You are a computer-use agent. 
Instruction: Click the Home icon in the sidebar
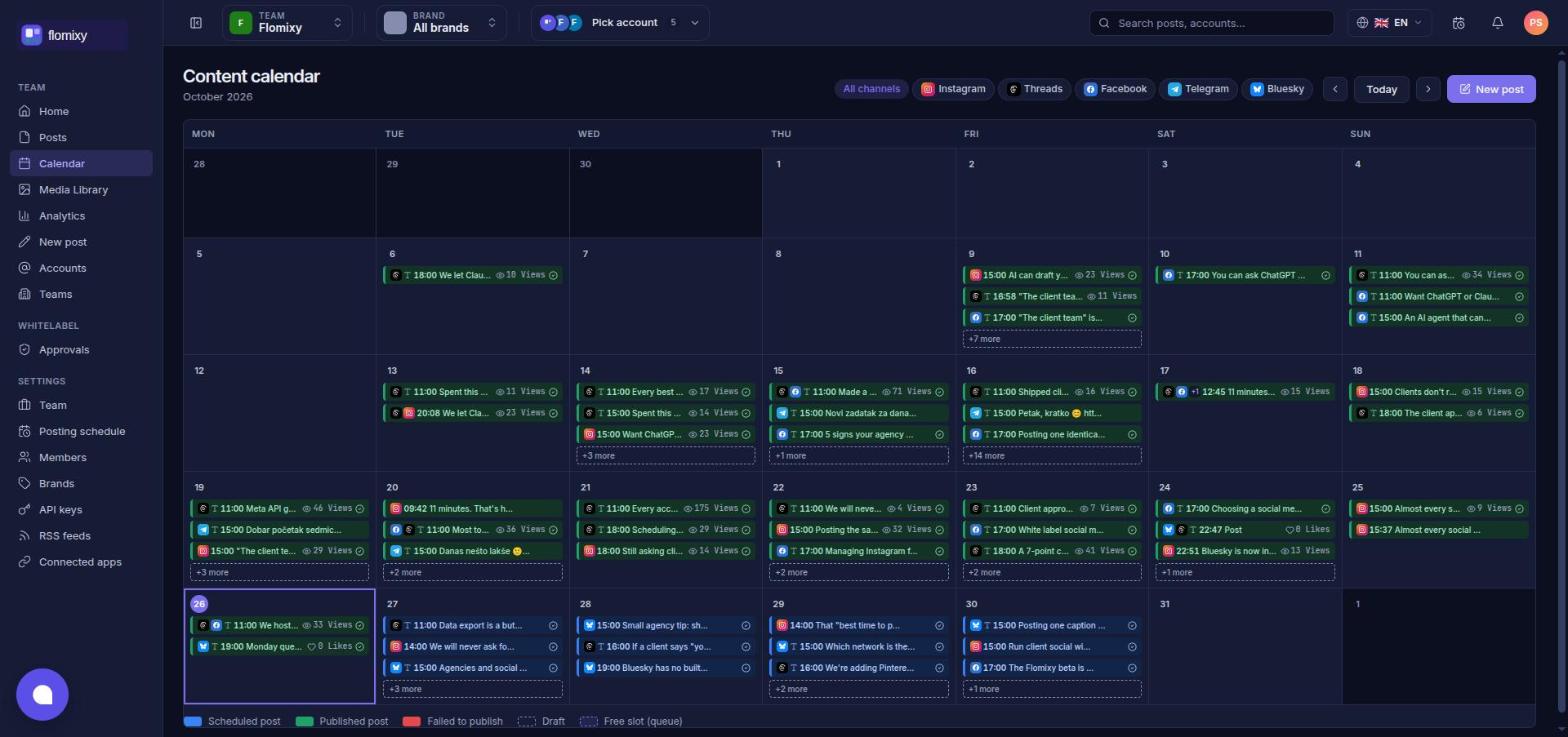coord(25,111)
